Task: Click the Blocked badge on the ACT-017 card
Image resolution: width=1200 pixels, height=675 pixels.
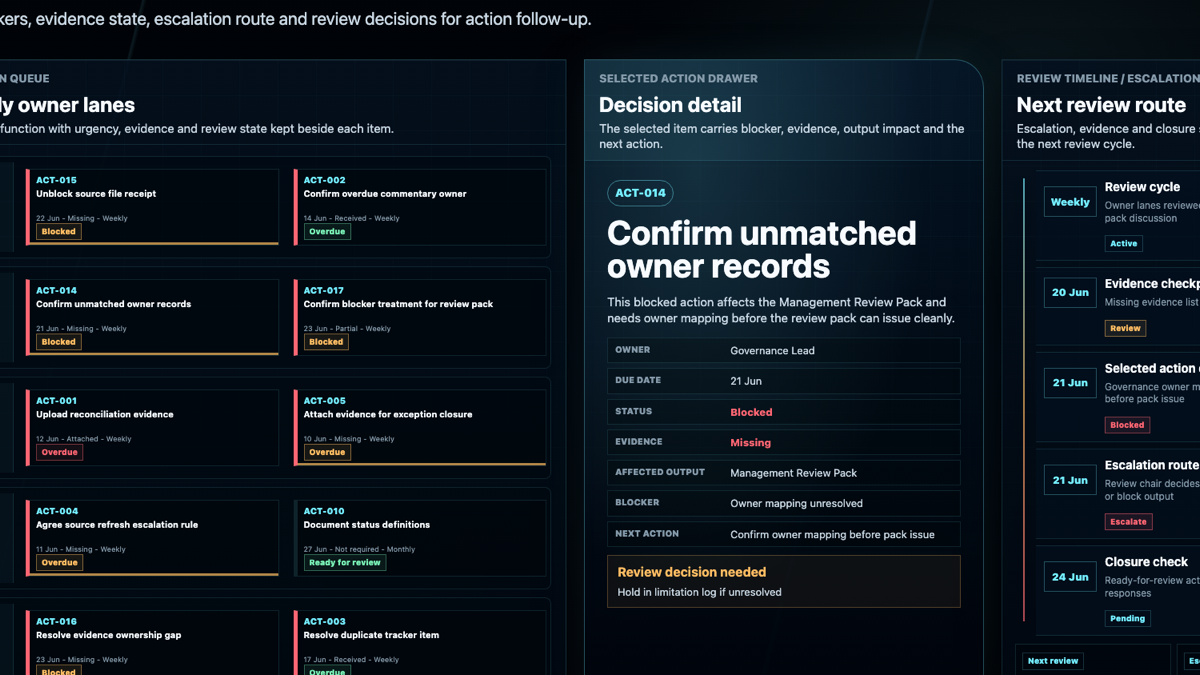Action: [326, 342]
